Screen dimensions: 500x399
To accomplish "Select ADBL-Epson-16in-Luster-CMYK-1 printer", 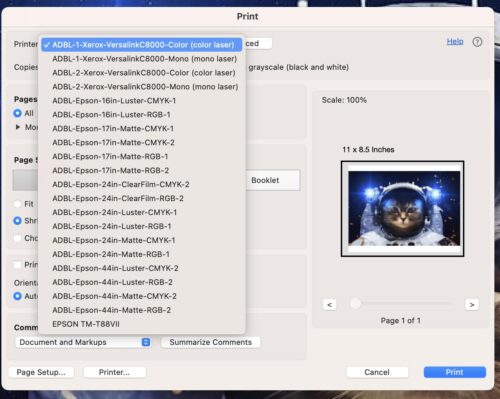I will point(142,101).
